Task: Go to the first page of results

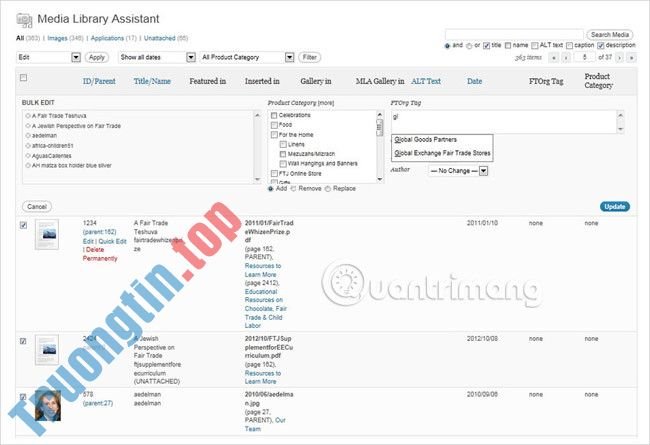Action: coord(554,58)
